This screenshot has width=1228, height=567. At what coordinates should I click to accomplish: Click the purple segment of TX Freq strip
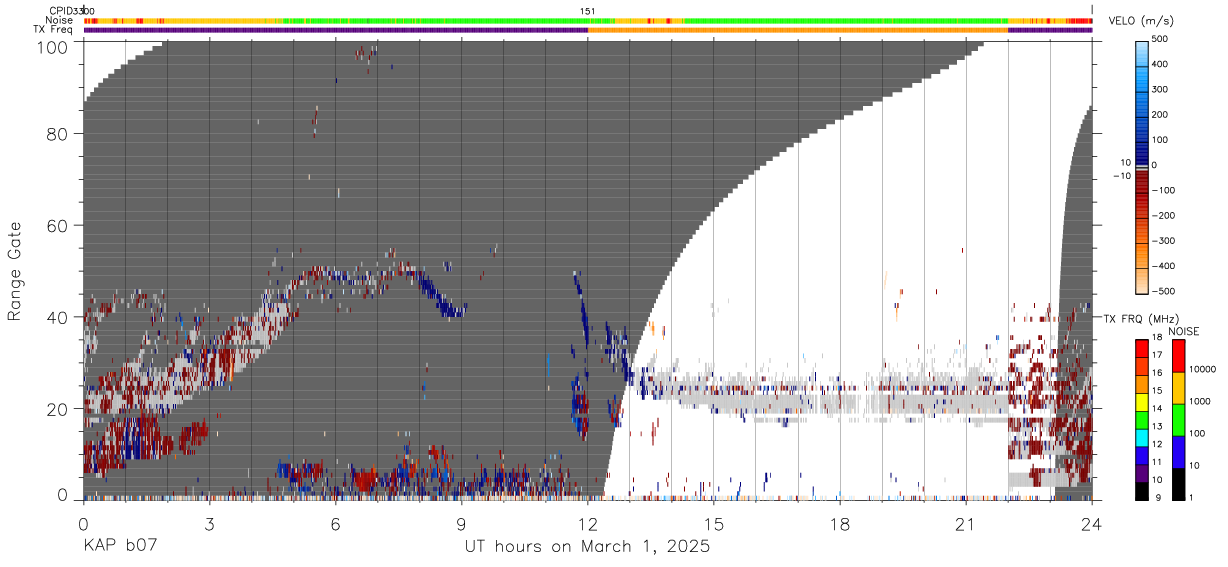point(336,30)
